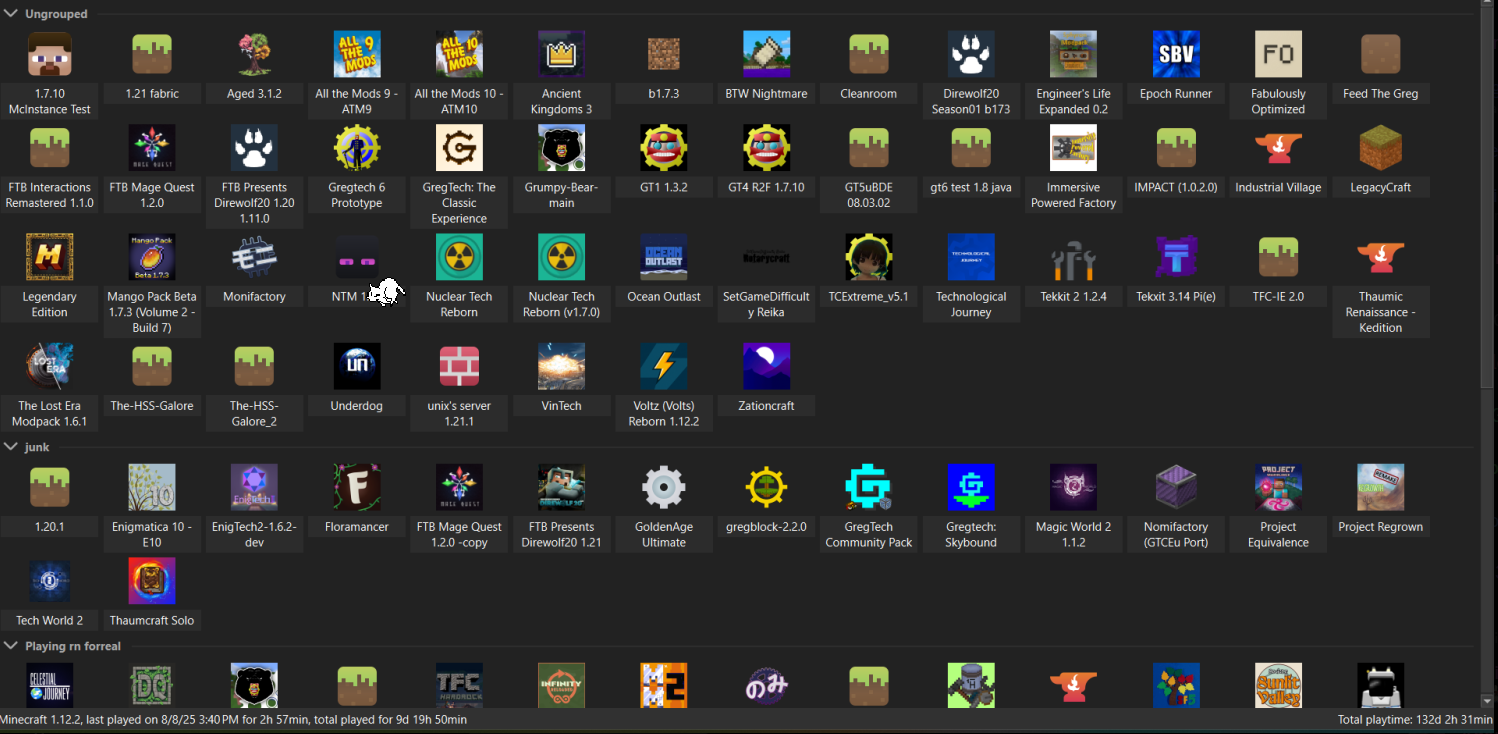The width and height of the screenshot is (1498, 734).
Task: Select the 1.7.10 McInstance Test Steve icon
Action: (49, 54)
